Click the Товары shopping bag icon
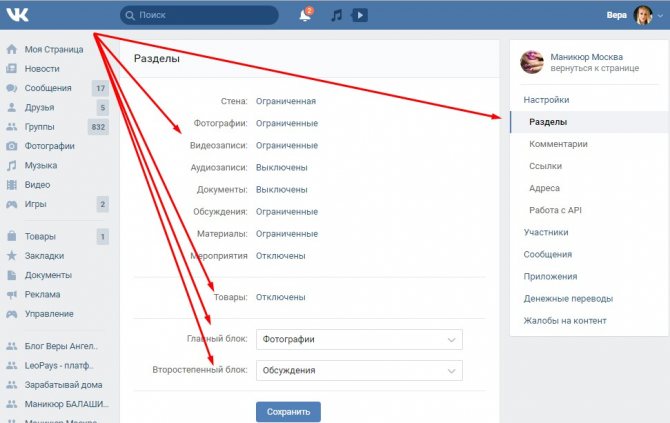The image size is (670, 423). [12, 236]
